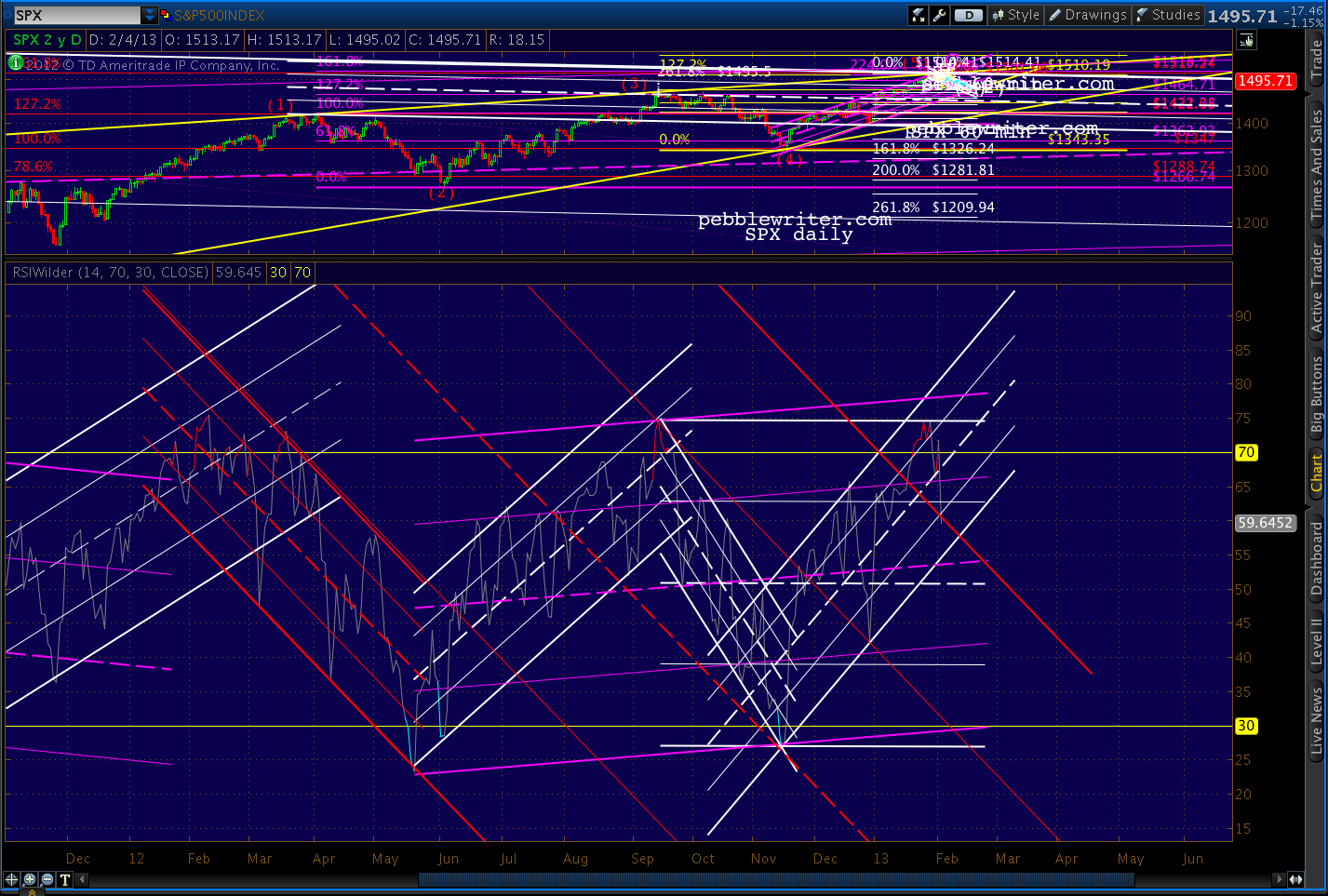Open the Active Trader side tab

(x=1316, y=288)
